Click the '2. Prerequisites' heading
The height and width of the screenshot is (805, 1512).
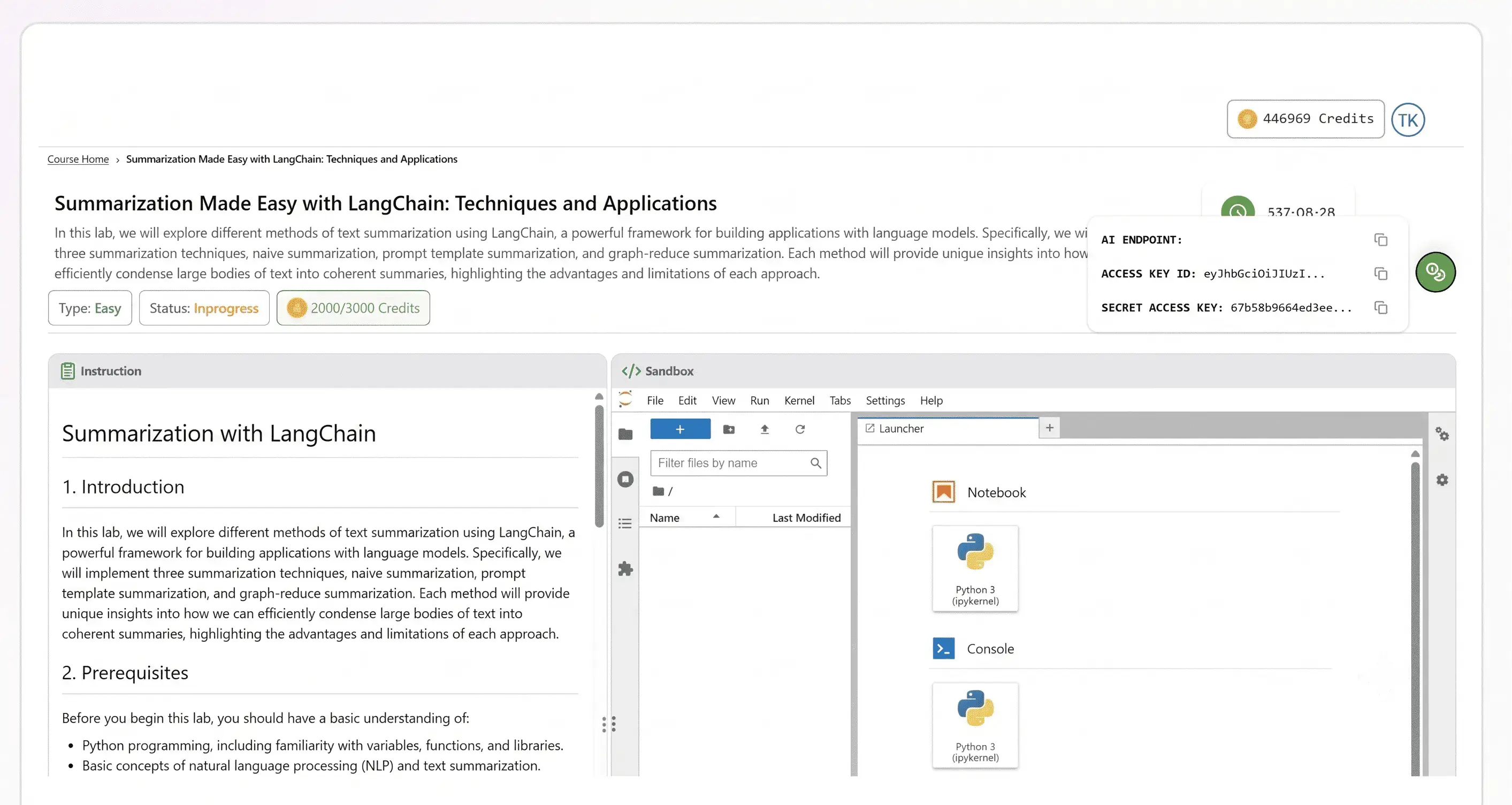pyautogui.click(x=125, y=673)
